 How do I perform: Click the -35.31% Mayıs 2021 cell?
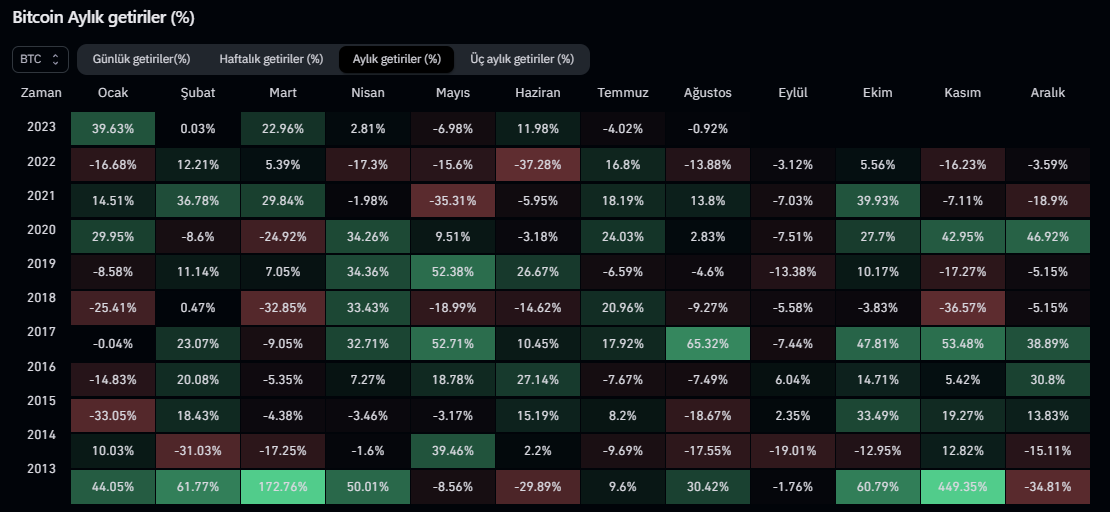click(x=452, y=200)
